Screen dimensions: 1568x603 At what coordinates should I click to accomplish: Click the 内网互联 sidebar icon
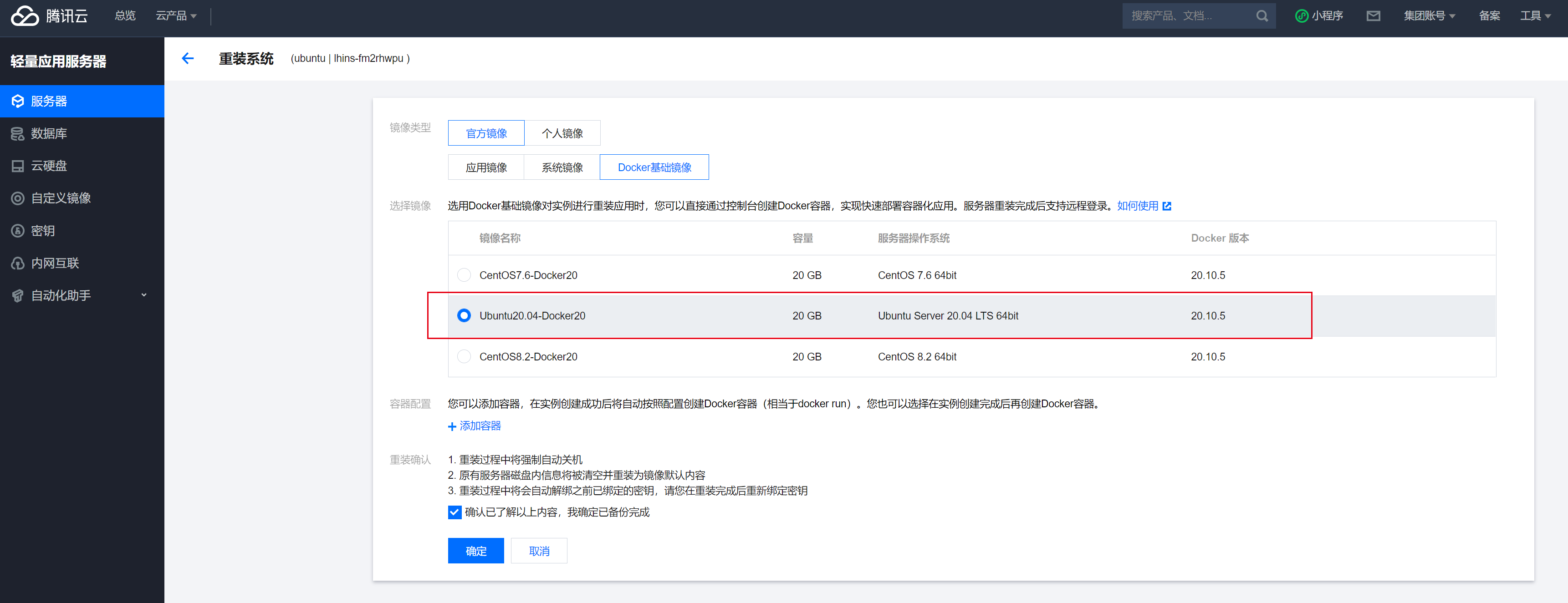click(x=18, y=263)
